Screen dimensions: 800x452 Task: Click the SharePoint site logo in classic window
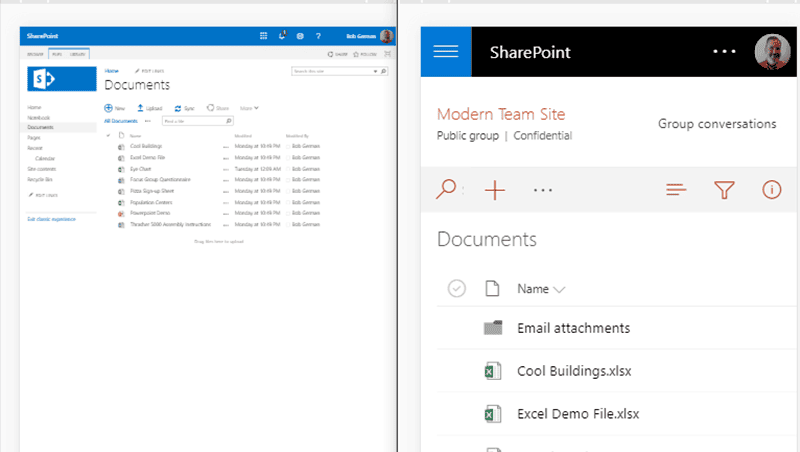pos(62,79)
